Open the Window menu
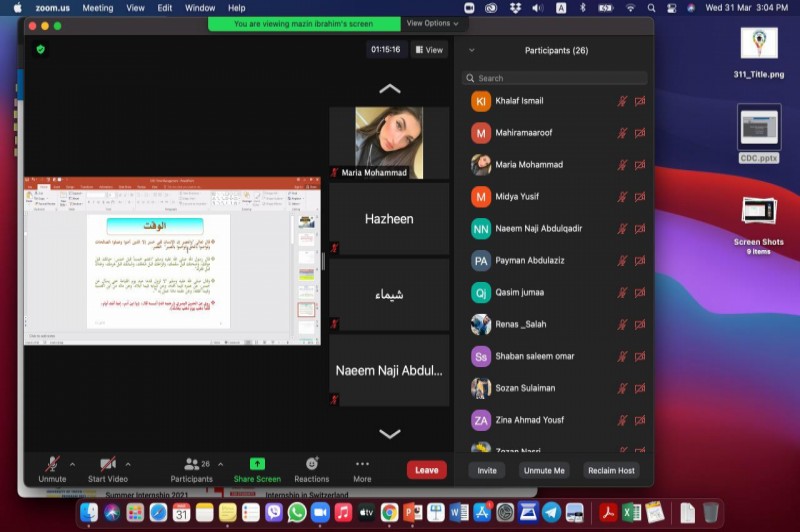Viewport: 800px width, 532px height. pyautogui.click(x=200, y=7)
